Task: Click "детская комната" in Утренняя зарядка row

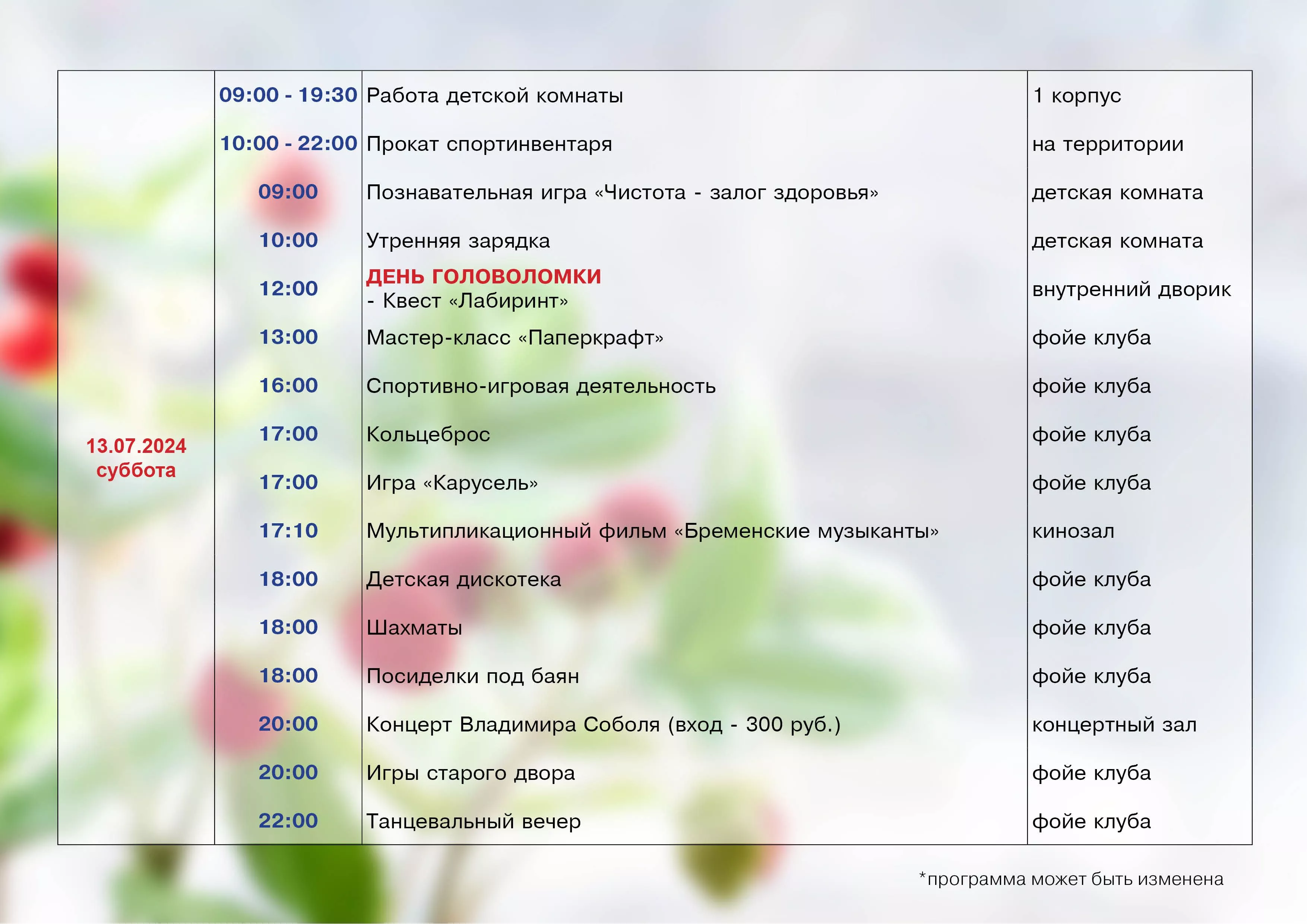Action: point(1117,241)
